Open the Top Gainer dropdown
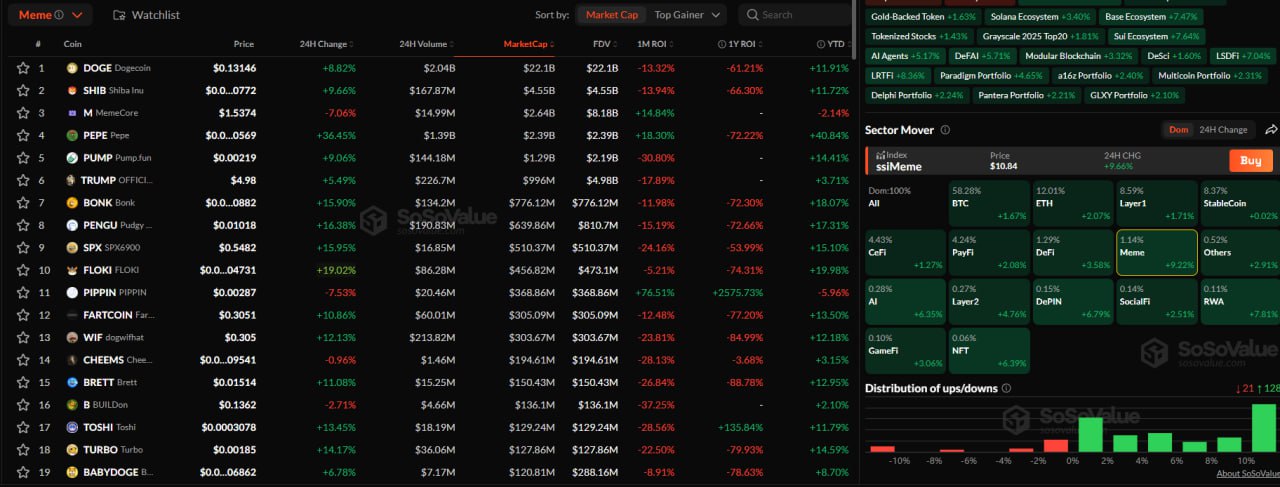Viewport: 1280px width, 487px height. click(687, 15)
